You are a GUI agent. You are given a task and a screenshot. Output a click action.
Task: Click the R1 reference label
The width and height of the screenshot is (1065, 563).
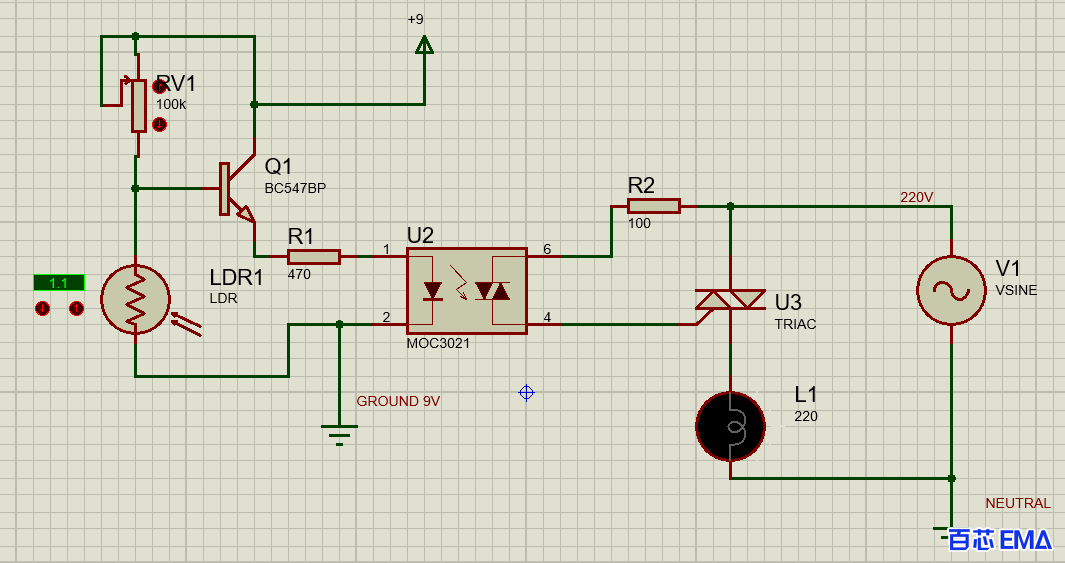301,236
